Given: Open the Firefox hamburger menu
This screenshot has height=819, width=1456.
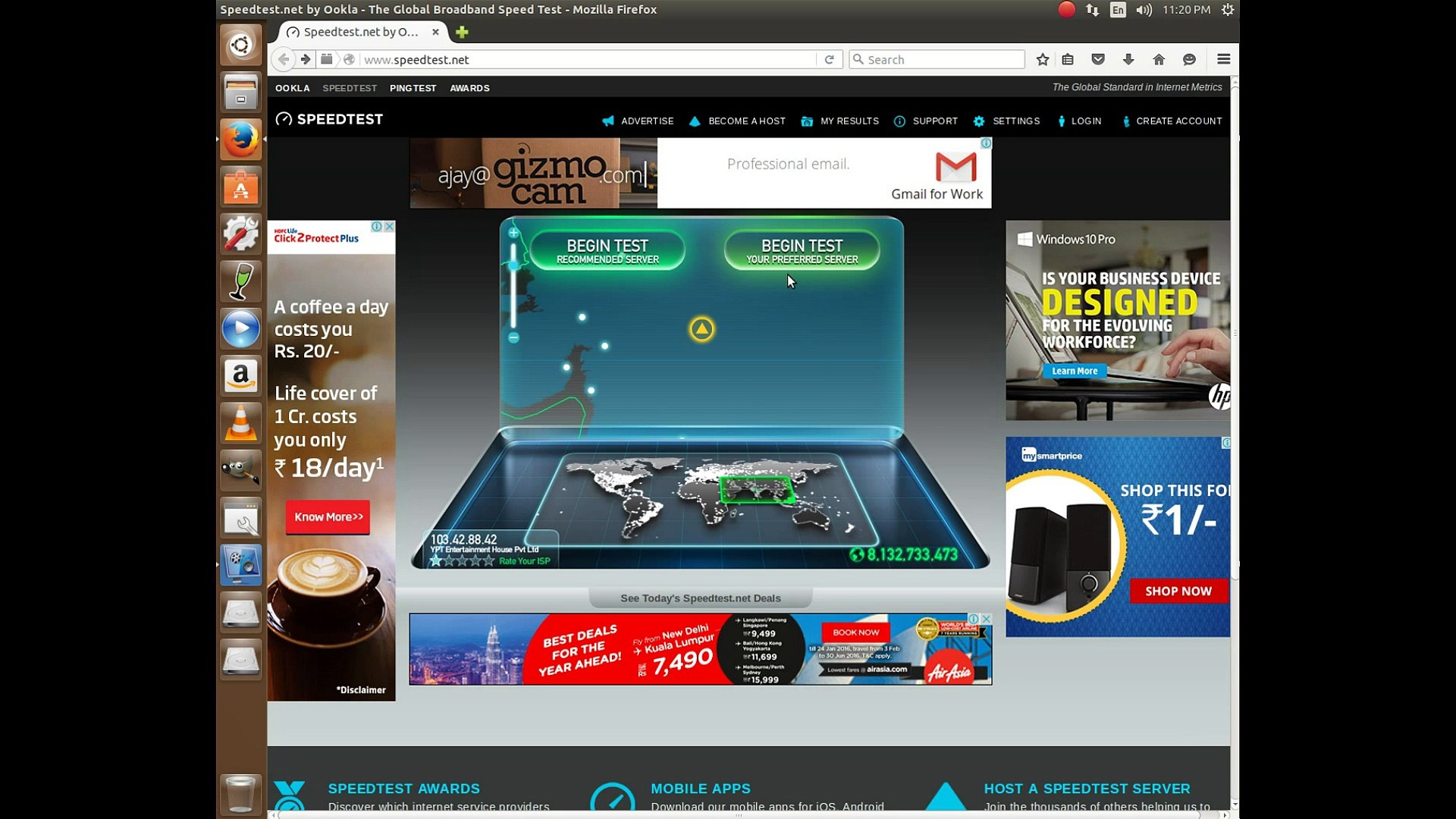Looking at the screenshot, I should (1223, 59).
